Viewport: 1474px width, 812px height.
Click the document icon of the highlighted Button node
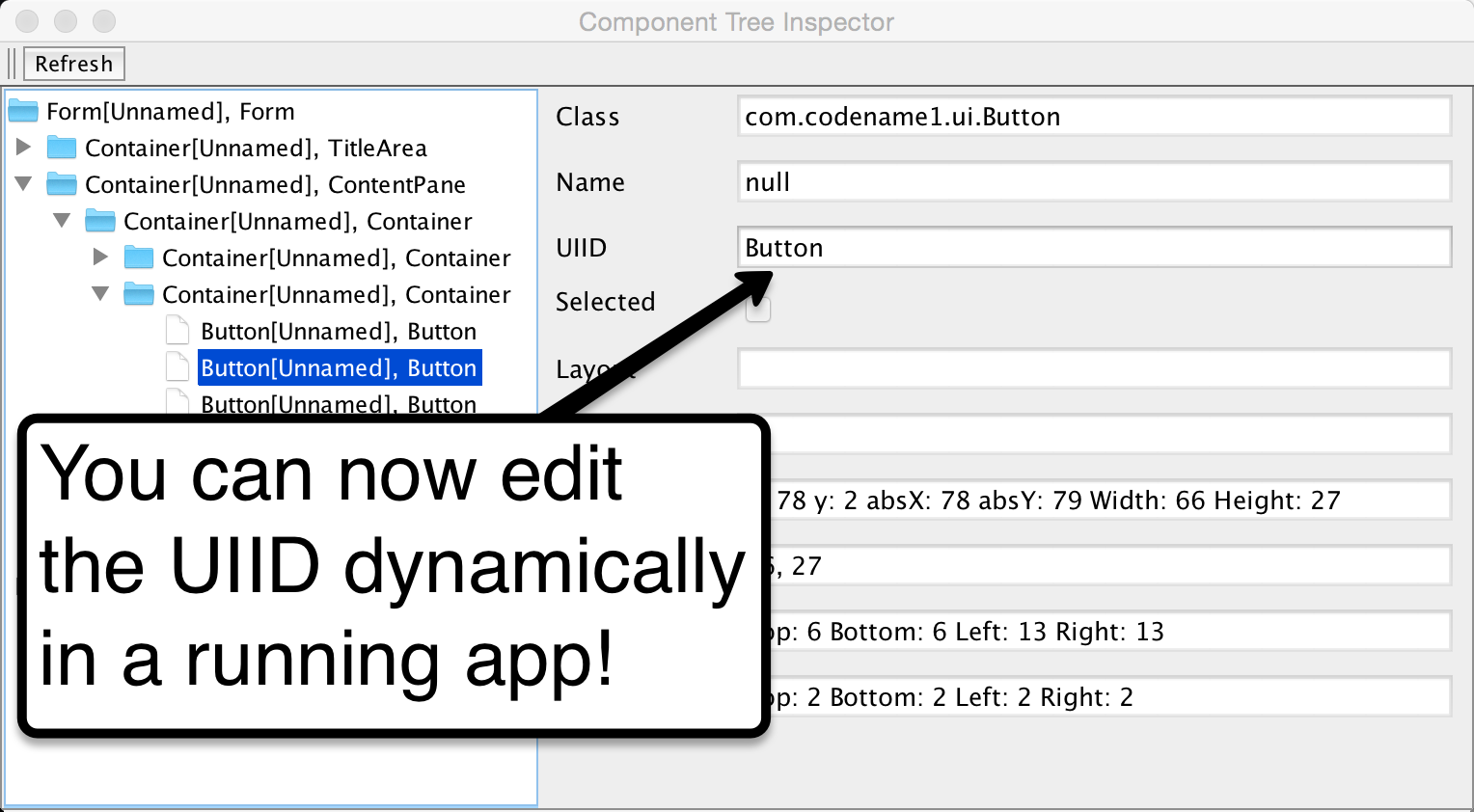[177, 366]
